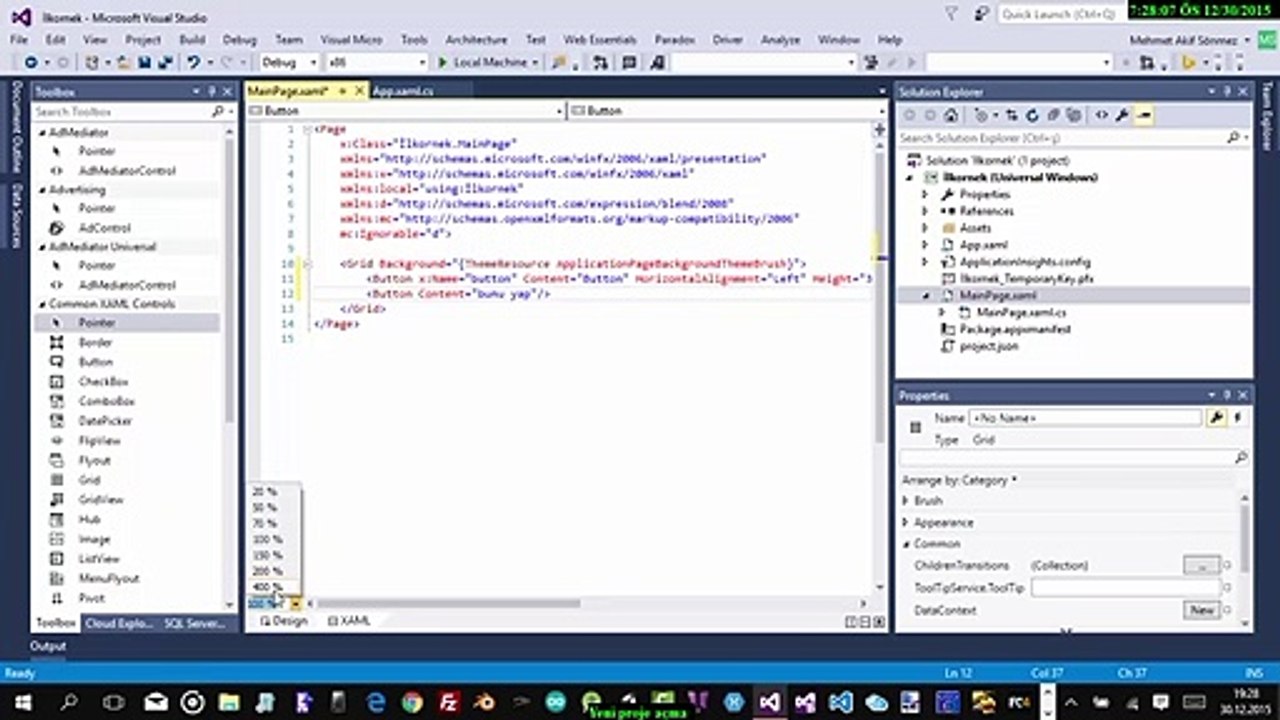Screen dimensions: 1280x720
Task: Switch to the XAML view tab
Action: 349,621
